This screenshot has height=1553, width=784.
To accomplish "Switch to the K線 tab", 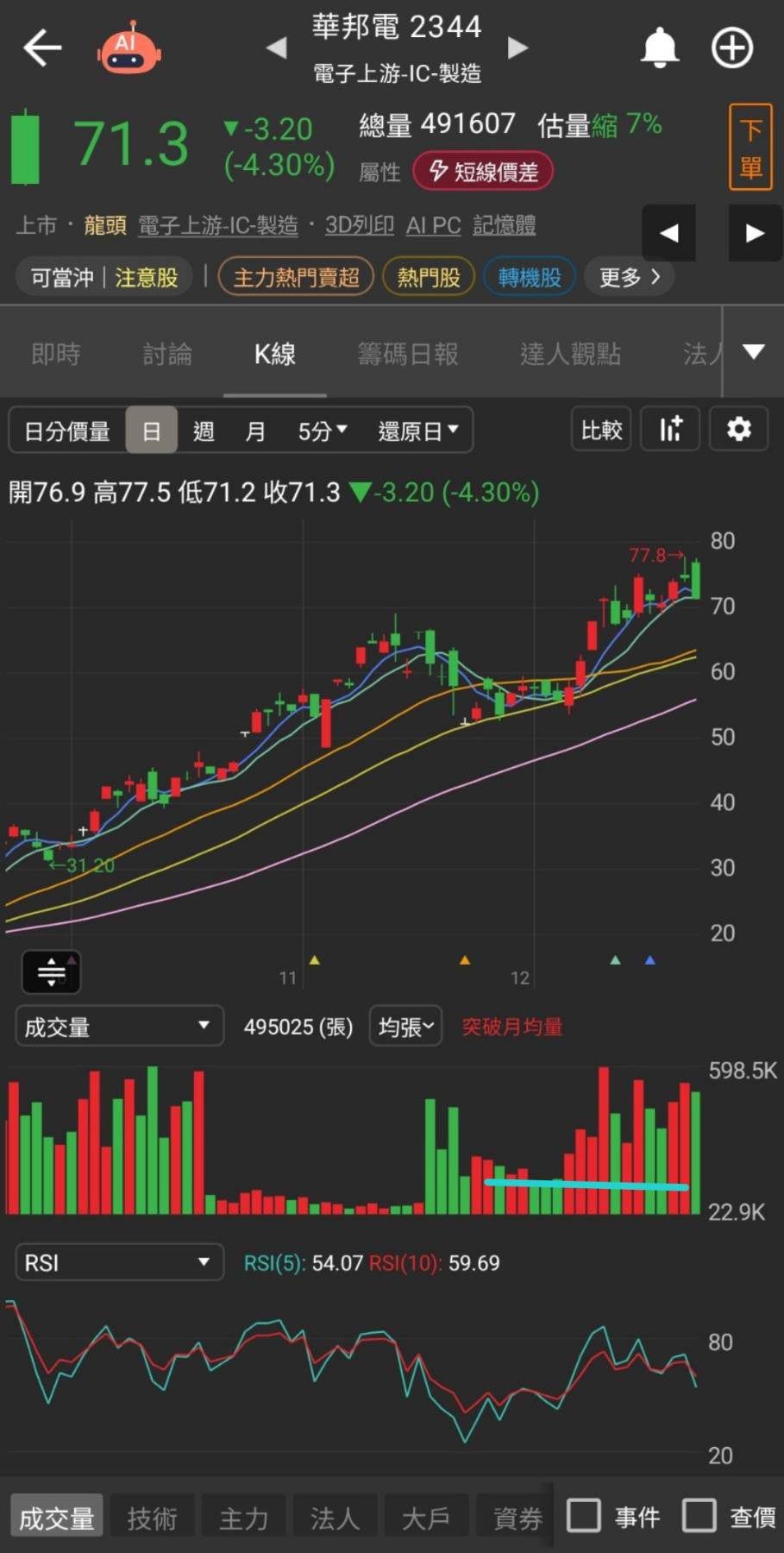I will point(275,354).
